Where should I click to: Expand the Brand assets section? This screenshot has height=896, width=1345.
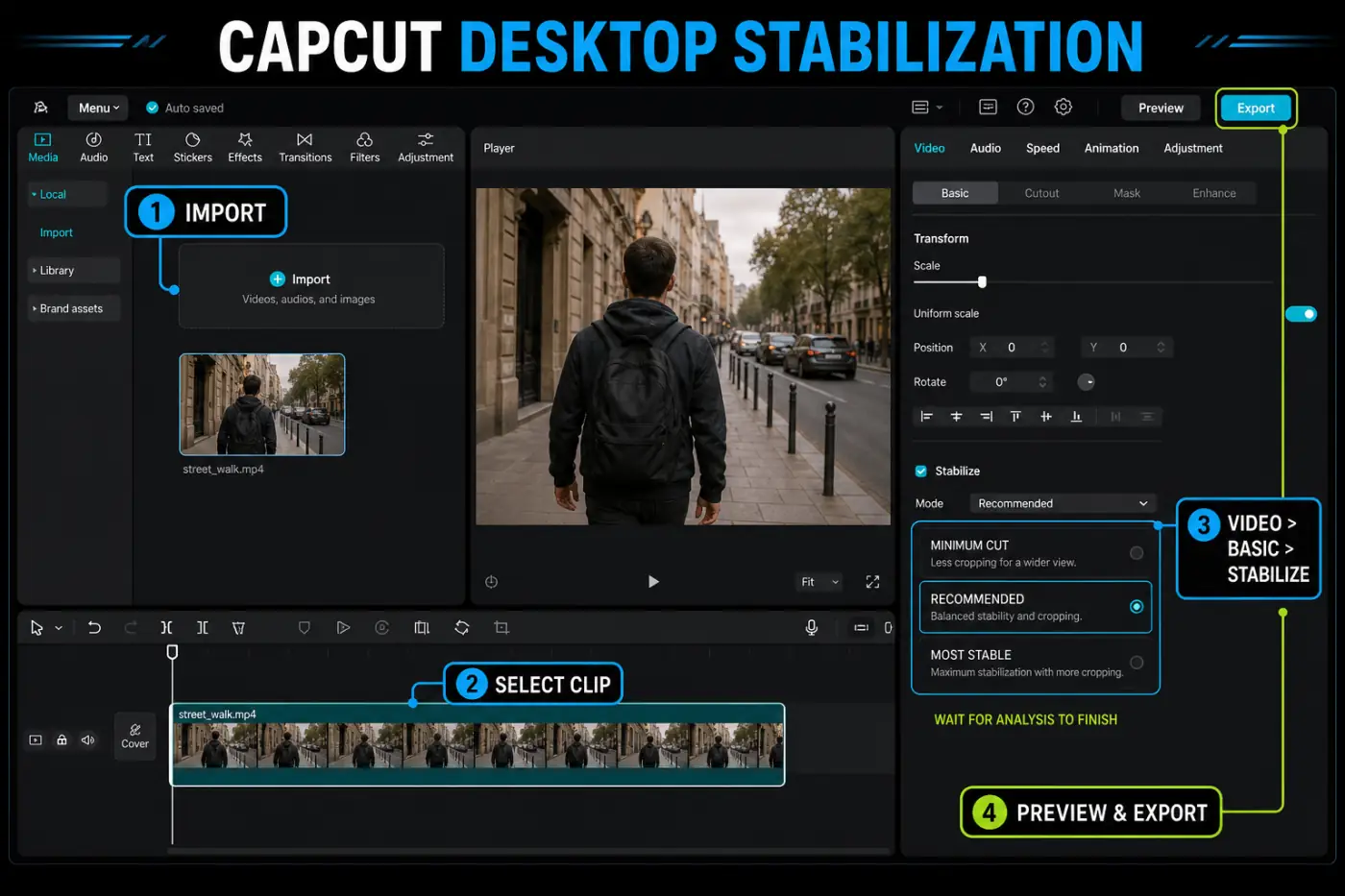pos(73,308)
